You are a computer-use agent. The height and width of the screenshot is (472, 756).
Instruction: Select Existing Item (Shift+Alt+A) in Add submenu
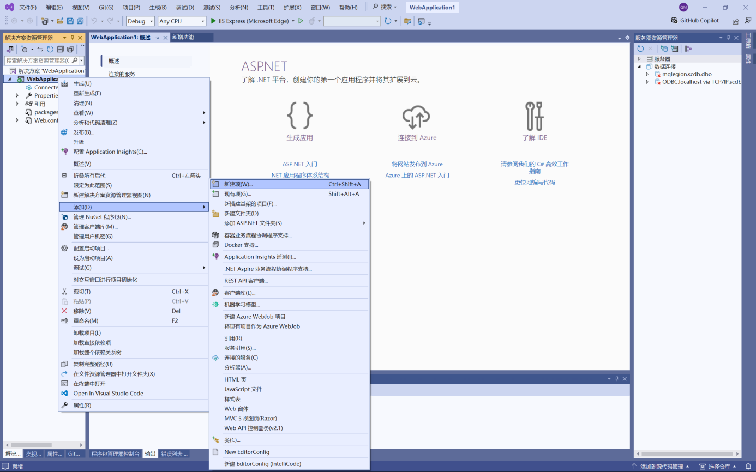point(290,194)
